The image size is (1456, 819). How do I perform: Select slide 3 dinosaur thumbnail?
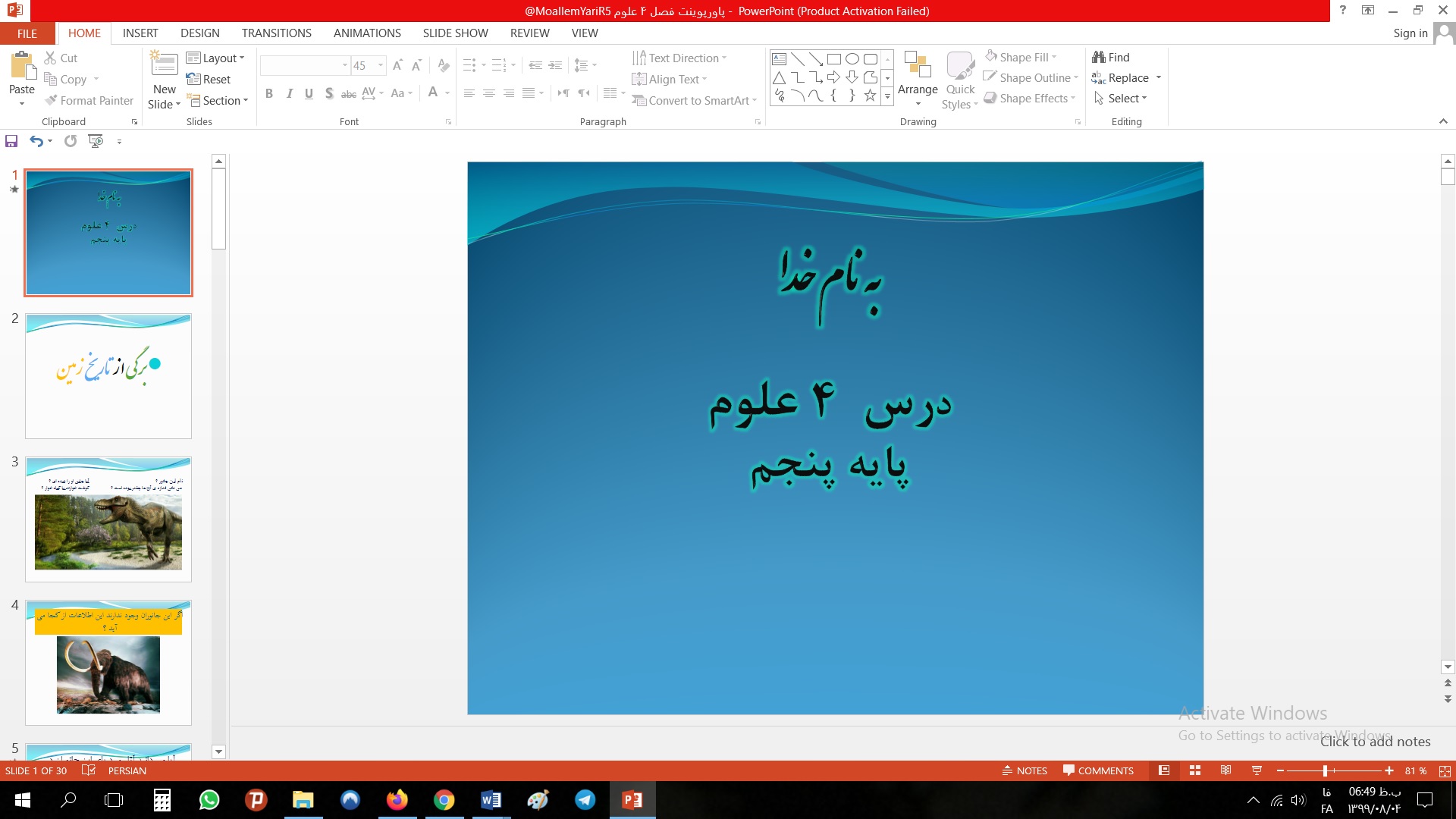pos(108,519)
